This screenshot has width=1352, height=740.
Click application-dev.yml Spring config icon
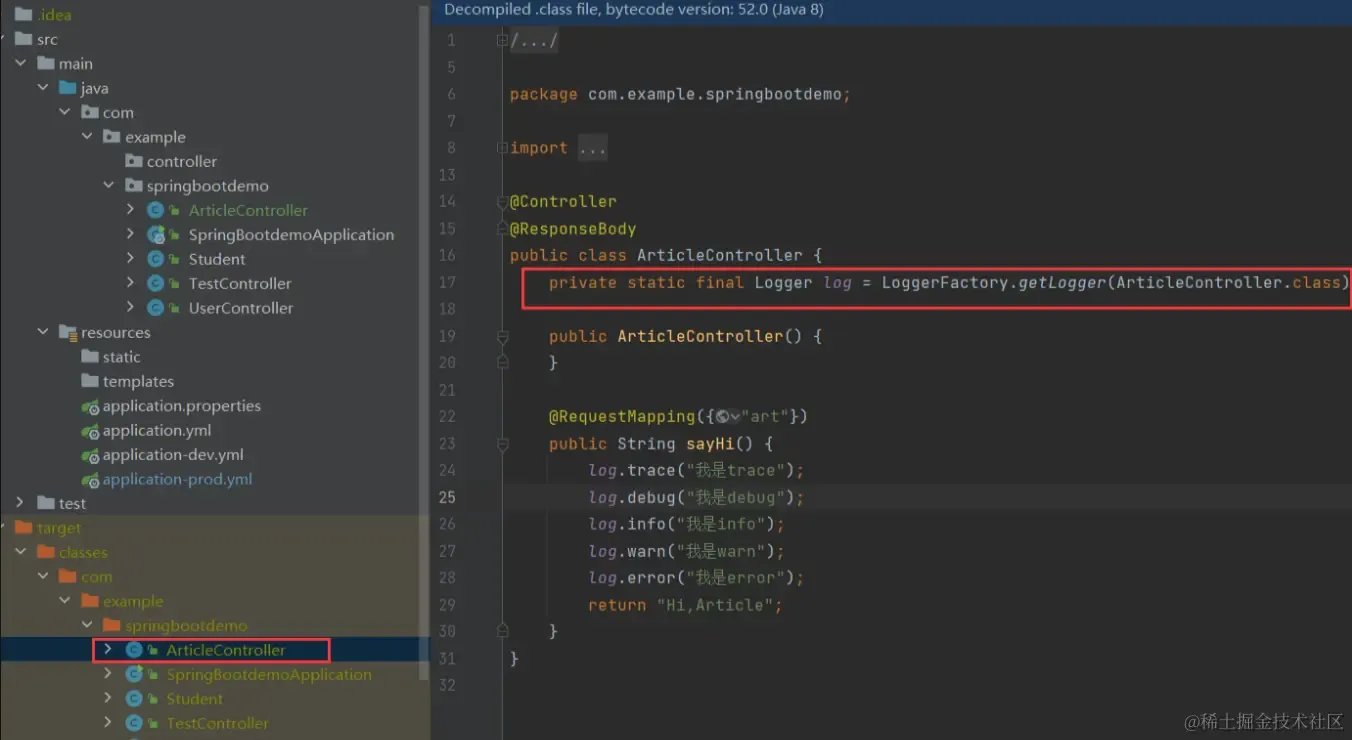coord(90,455)
